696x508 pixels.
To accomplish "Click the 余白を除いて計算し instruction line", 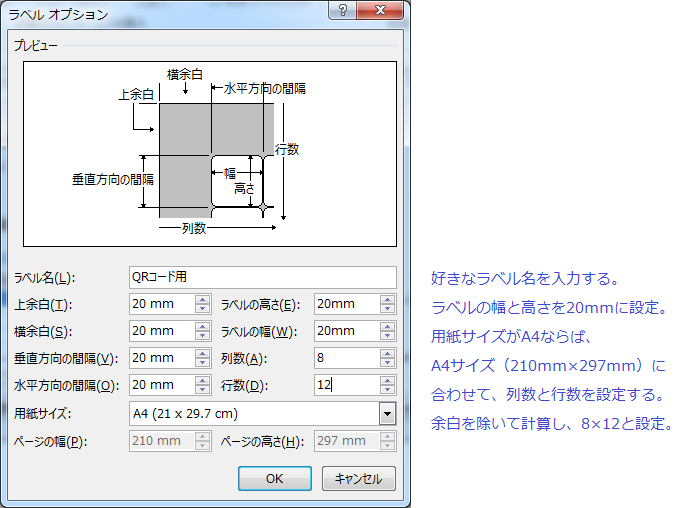I will [552, 424].
